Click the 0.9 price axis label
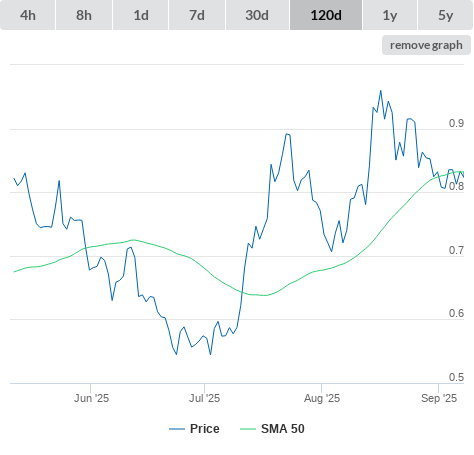Screen dimensions: 474x455 (x=456, y=123)
